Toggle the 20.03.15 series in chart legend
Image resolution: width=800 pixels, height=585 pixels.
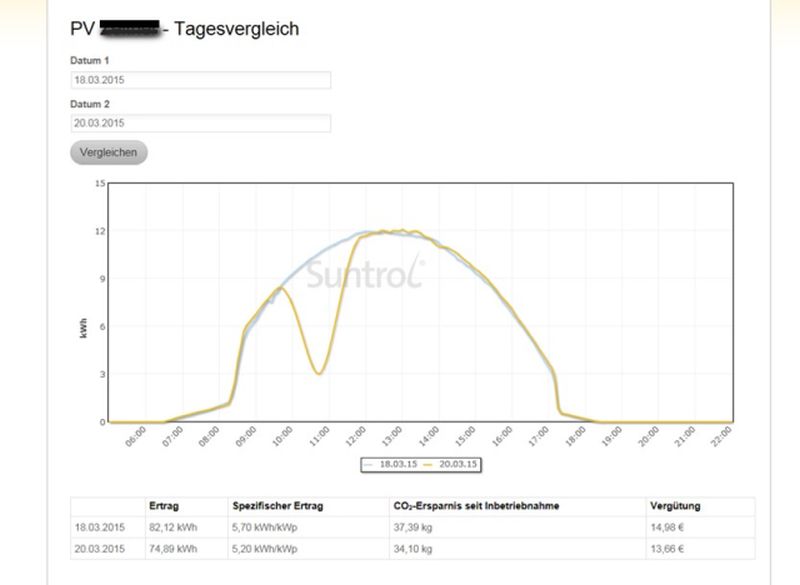[454, 465]
